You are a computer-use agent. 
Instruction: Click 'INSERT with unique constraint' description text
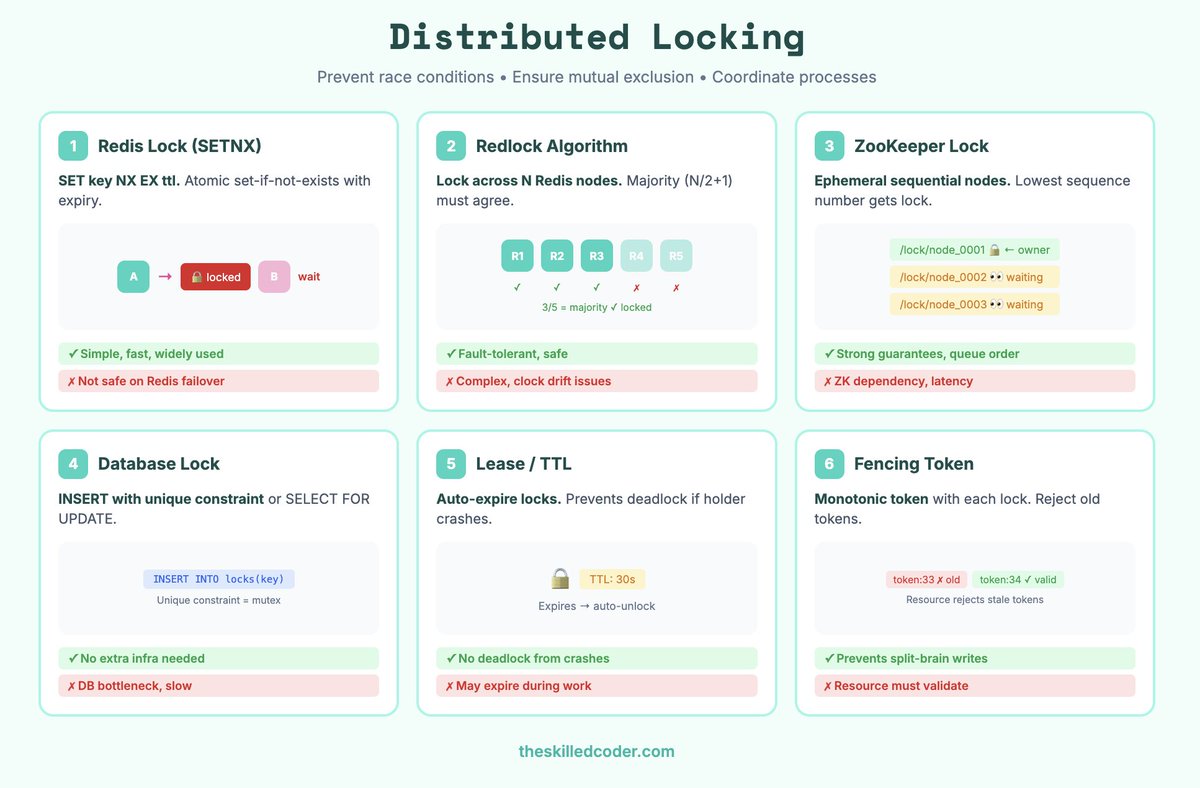[x=161, y=499]
